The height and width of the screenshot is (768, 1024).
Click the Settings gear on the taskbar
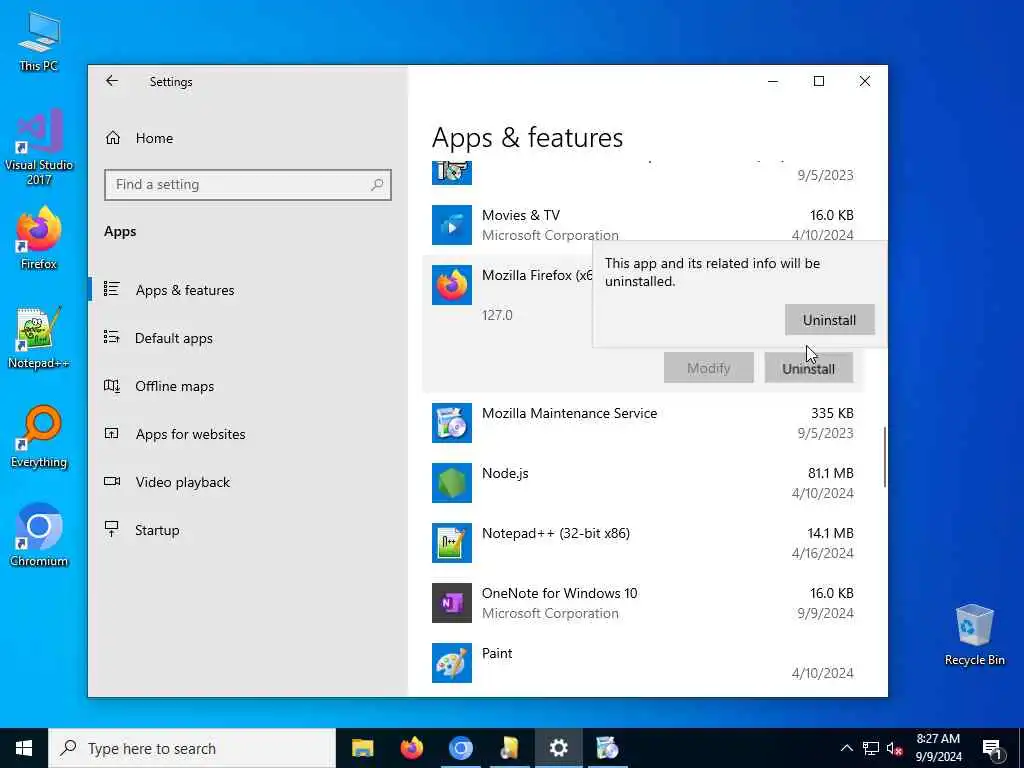point(558,748)
